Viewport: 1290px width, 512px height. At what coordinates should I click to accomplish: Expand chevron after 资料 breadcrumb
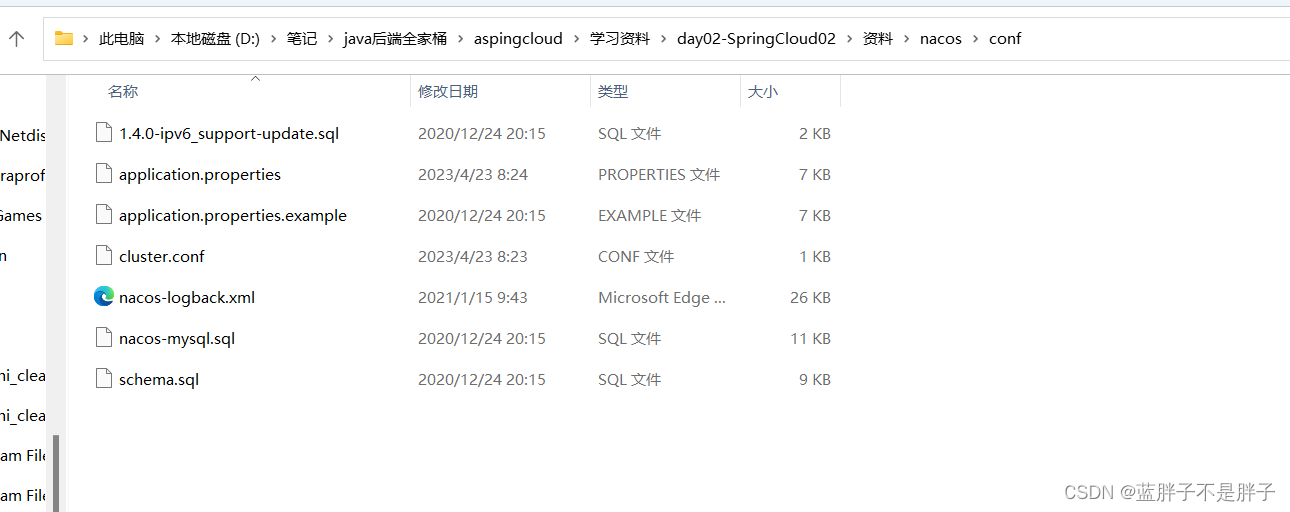[x=907, y=39]
